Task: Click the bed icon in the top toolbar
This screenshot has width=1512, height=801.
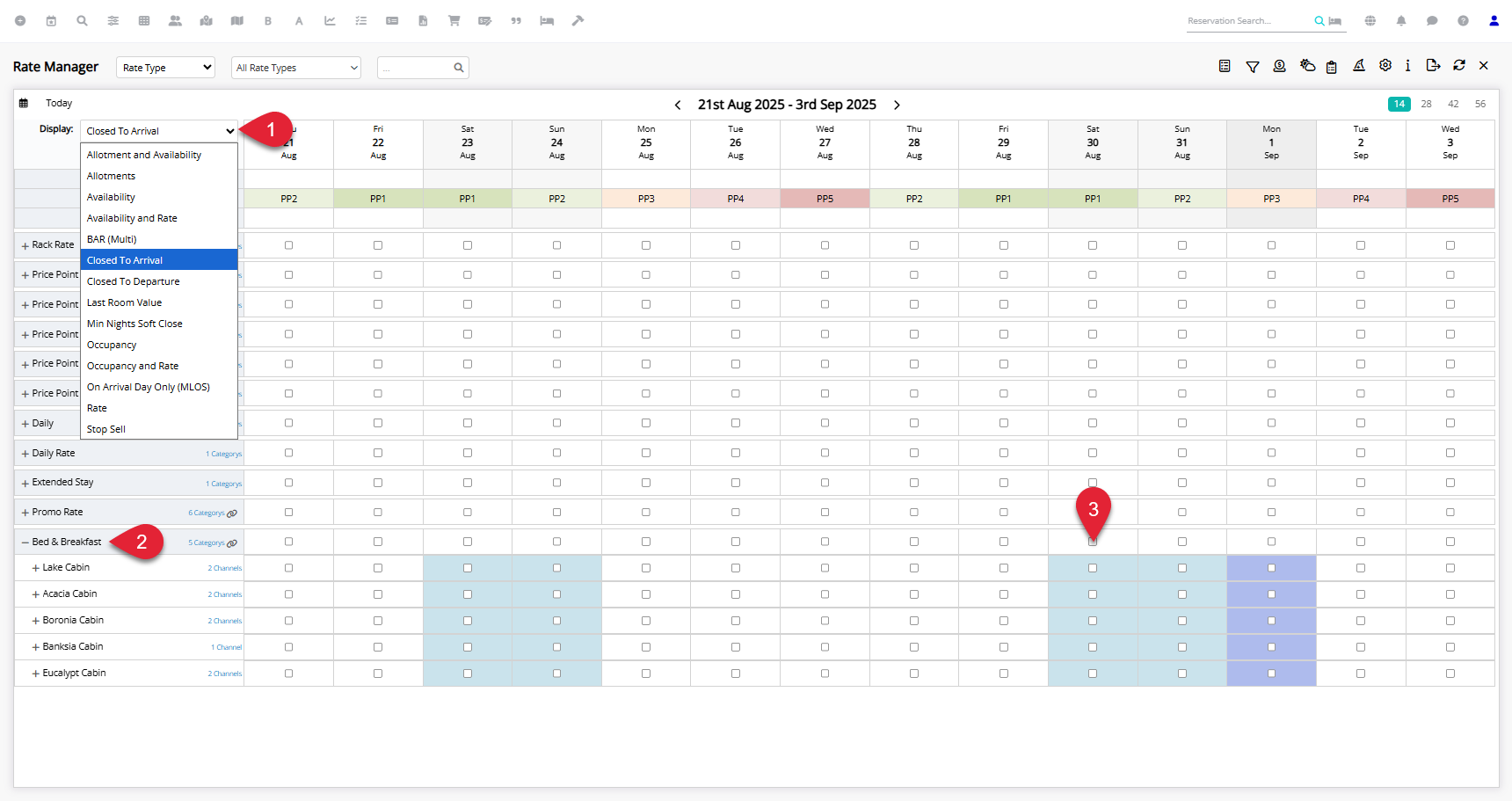Action: (x=547, y=21)
